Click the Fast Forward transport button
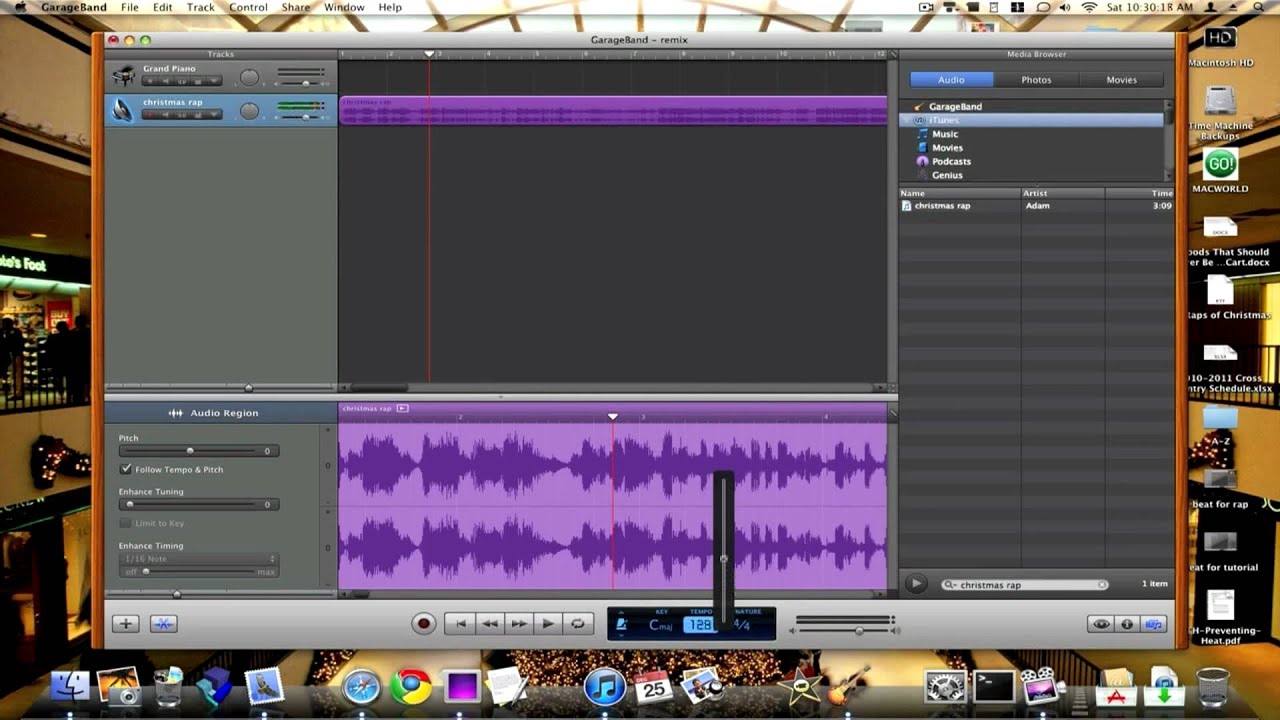The width and height of the screenshot is (1280, 720). pos(518,623)
